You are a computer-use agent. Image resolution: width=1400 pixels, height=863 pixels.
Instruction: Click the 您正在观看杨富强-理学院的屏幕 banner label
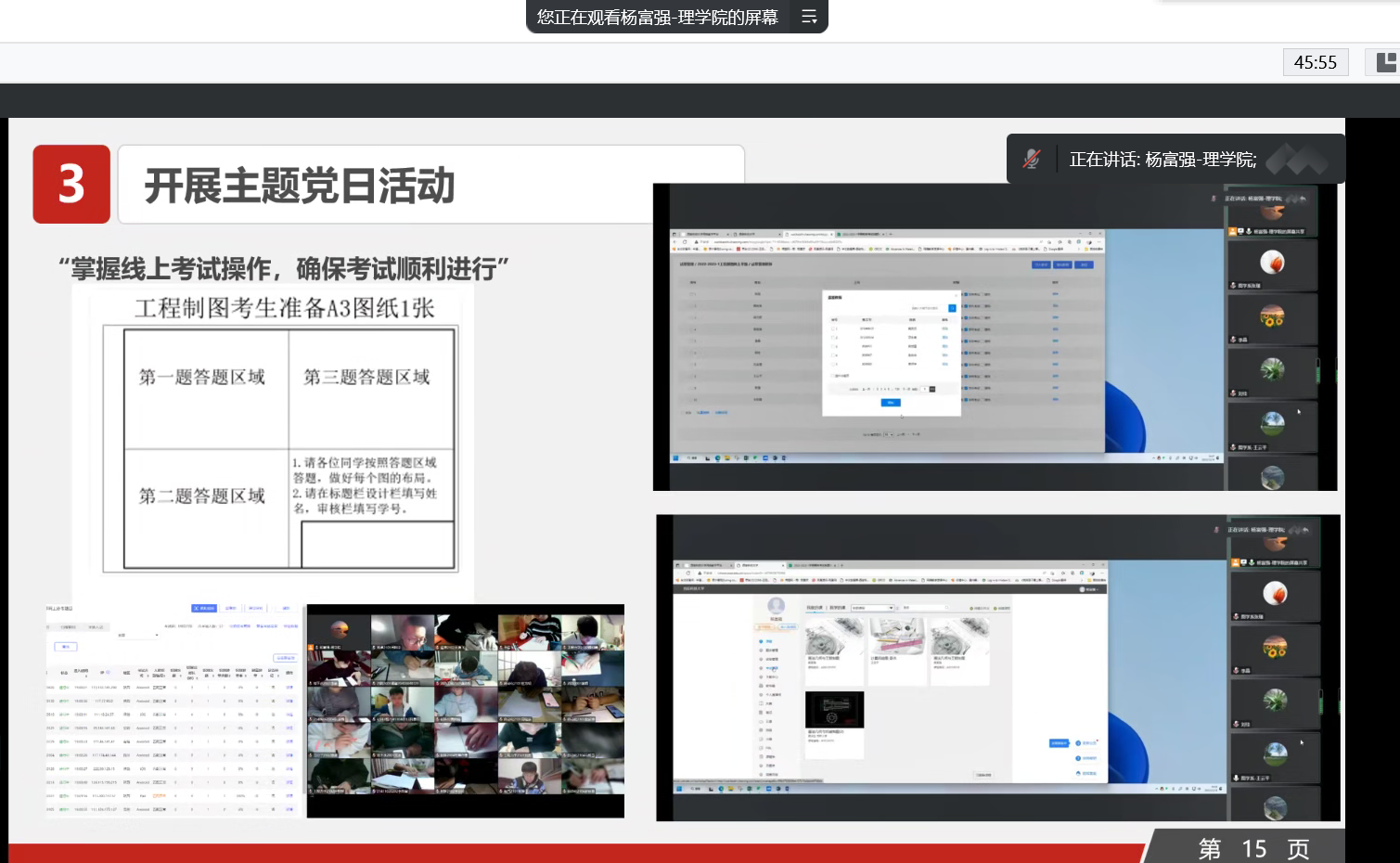tap(657, 17)
